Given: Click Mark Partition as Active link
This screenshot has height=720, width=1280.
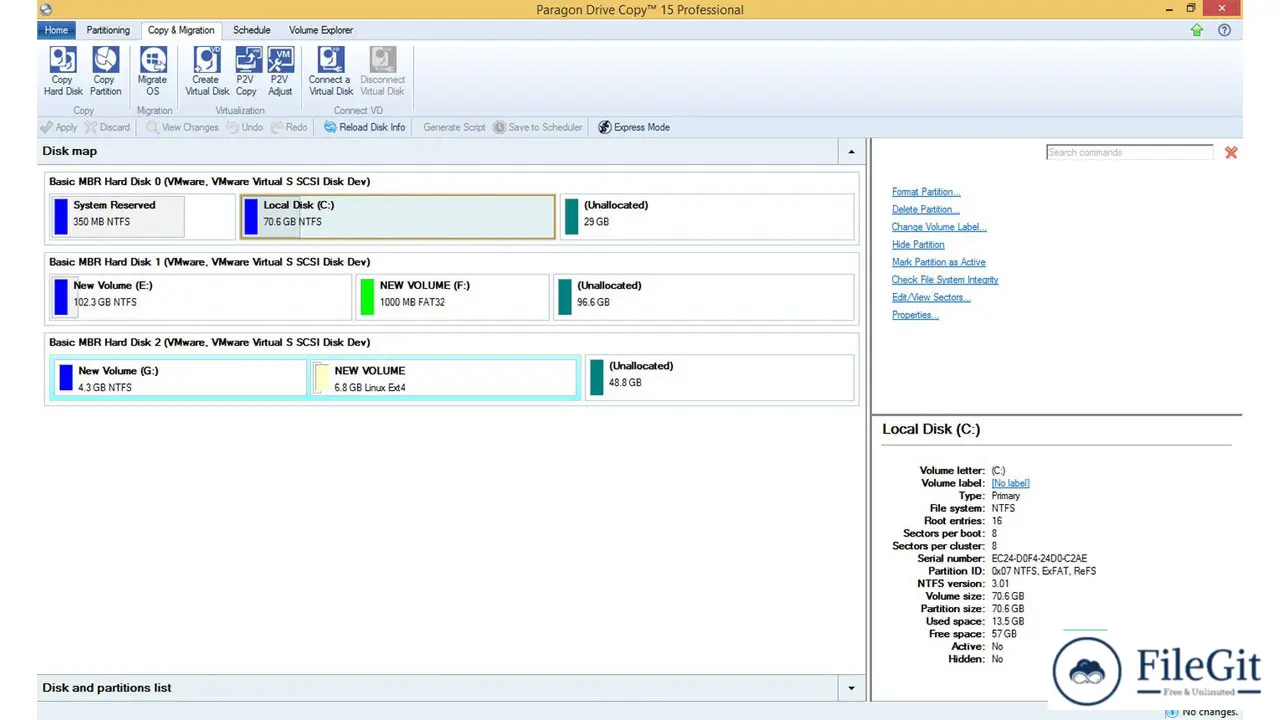Looking at the screenshot, I should pyautogui.click(x=939, y=262).
